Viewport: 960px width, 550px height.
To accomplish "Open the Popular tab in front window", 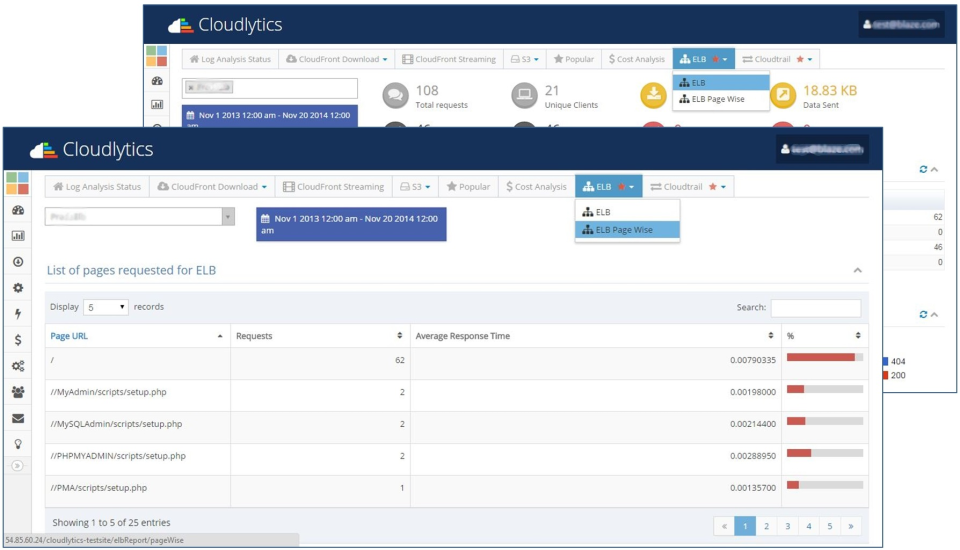I will tap(468, 187).
